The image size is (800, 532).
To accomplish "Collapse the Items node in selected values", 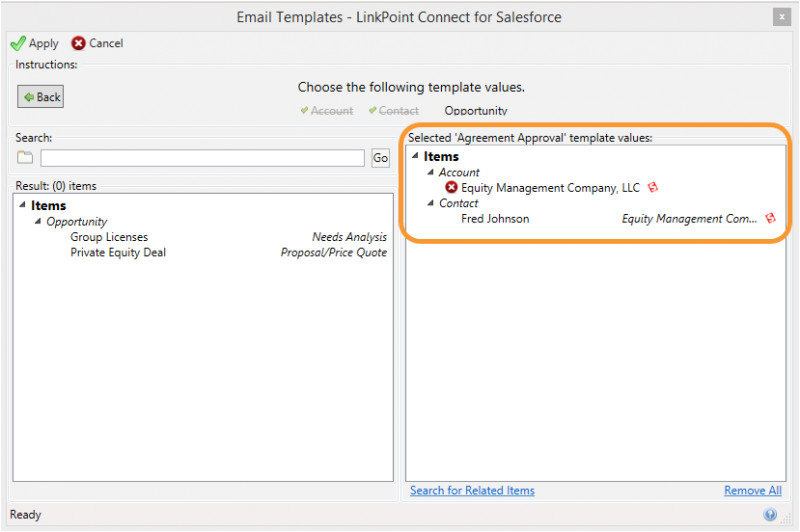I will (x=415, y=156).
